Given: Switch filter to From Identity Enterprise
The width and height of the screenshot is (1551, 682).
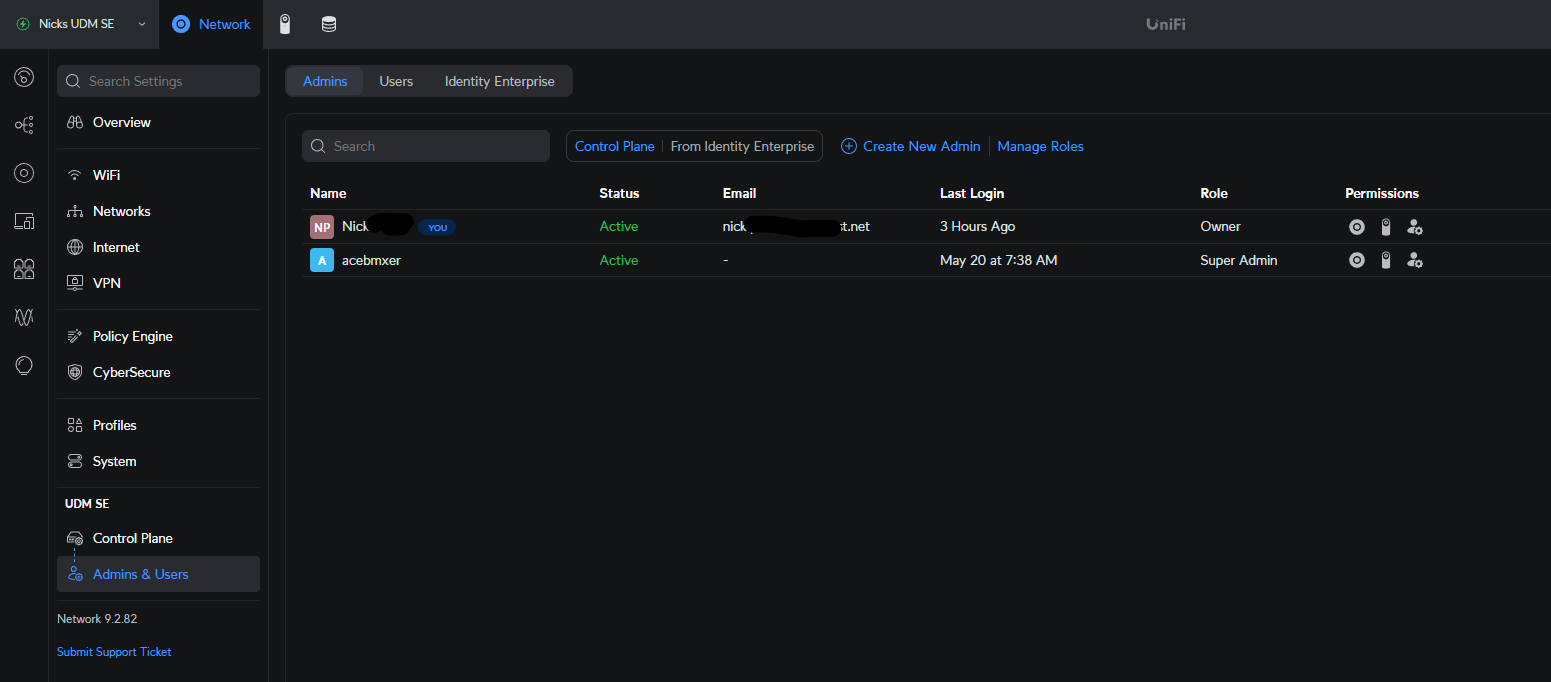Looking at the screenshot, I should coord(742,146).
